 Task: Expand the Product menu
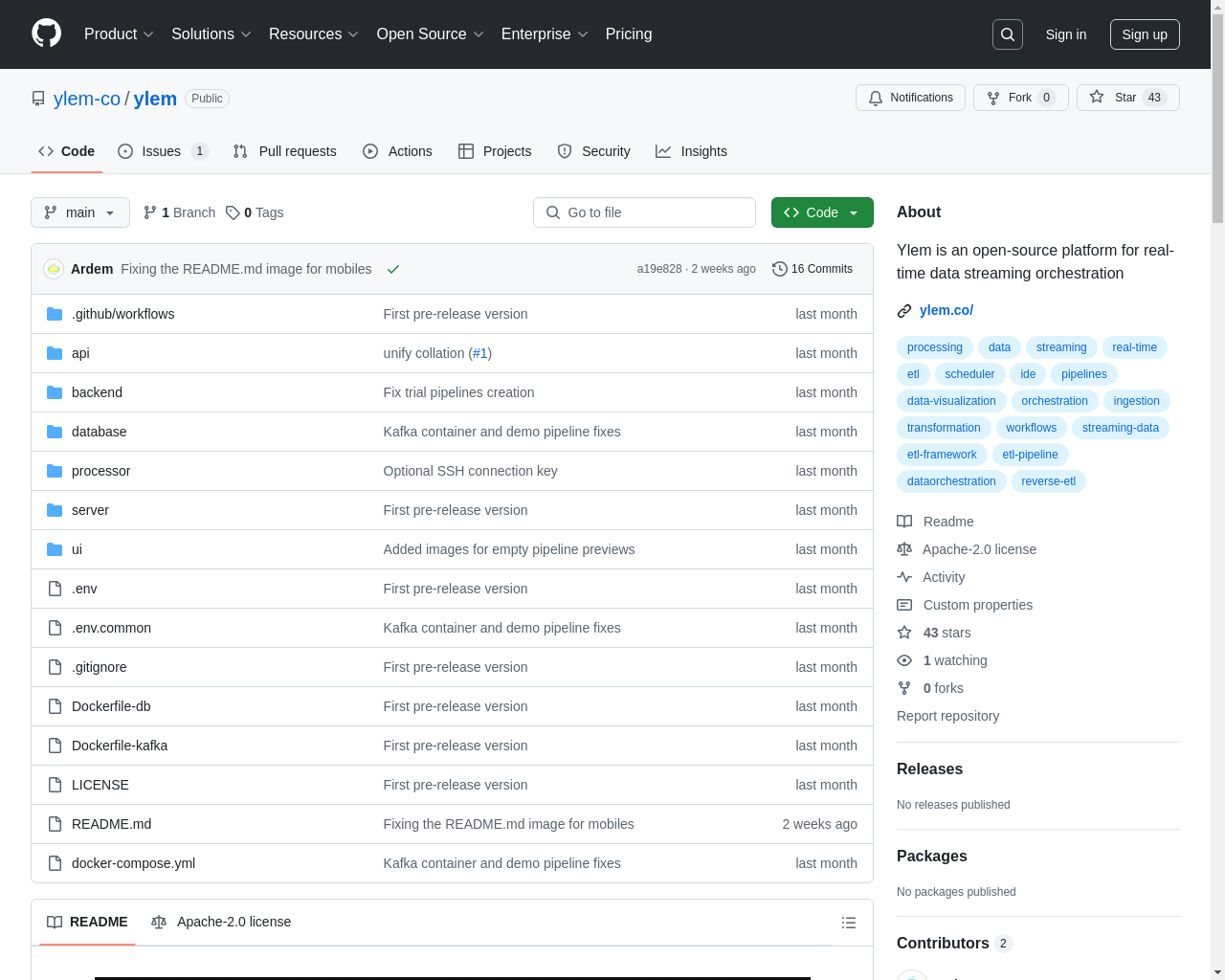[x=119, y=34]
